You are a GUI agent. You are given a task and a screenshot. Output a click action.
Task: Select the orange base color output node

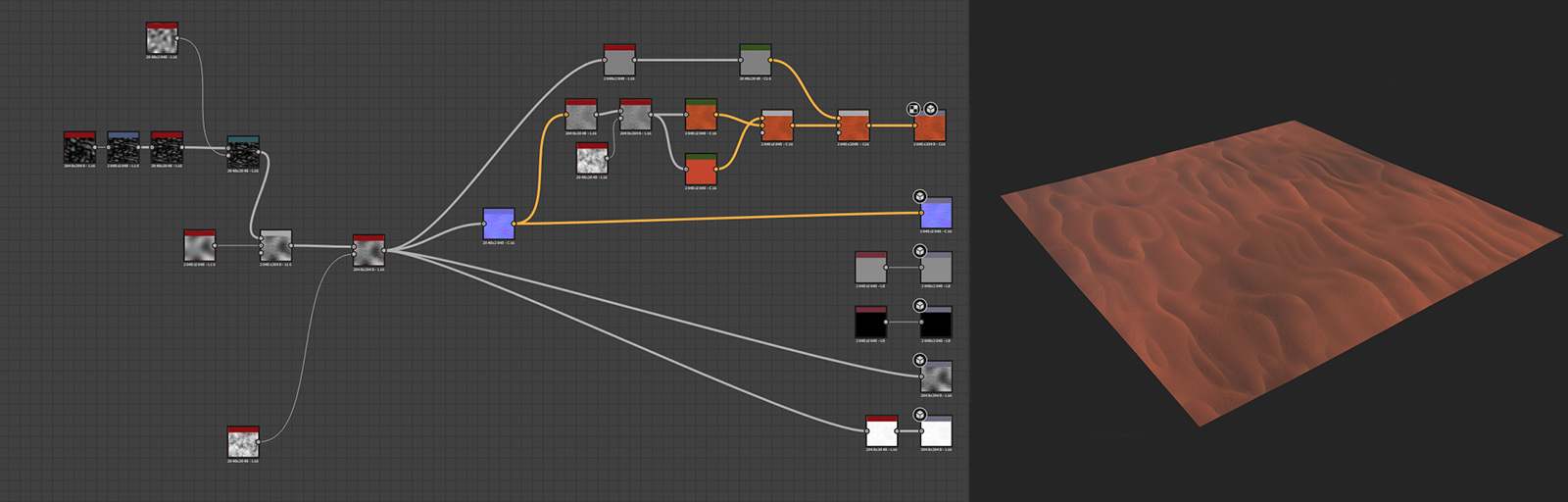[930, 125]
